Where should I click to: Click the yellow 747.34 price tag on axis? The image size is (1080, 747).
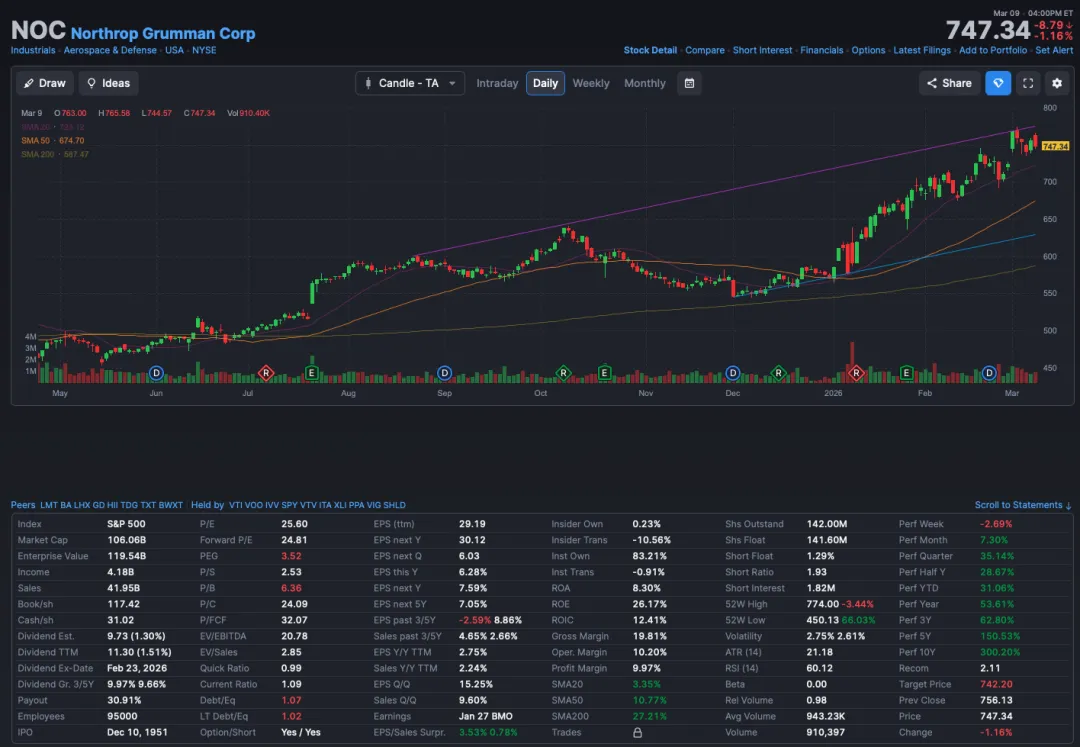[x=1055, y=146]
